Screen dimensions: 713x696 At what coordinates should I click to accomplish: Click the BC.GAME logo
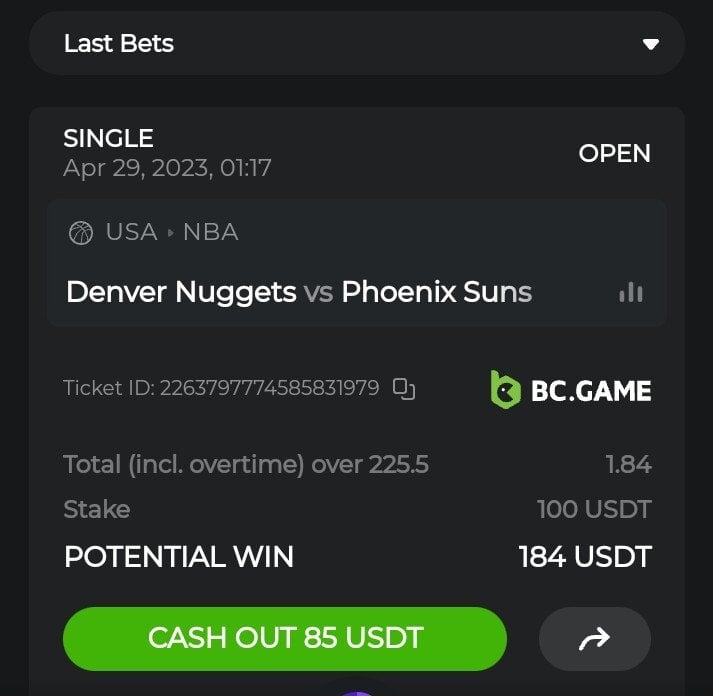571,390
